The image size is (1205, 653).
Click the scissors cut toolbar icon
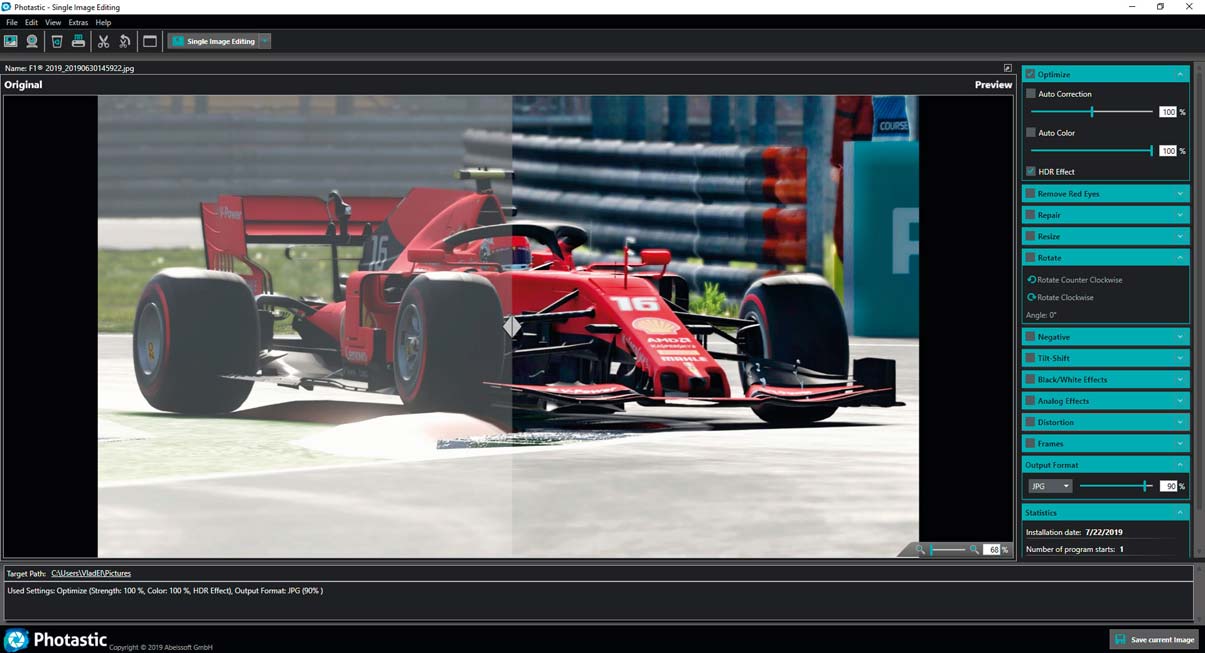[103, 41]
